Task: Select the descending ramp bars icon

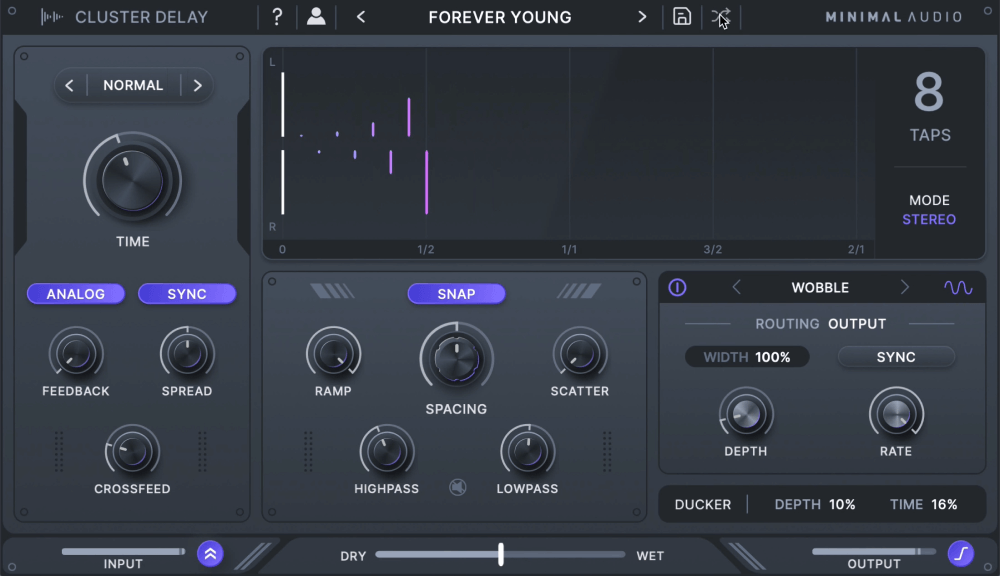Action: tap(332, 292)
